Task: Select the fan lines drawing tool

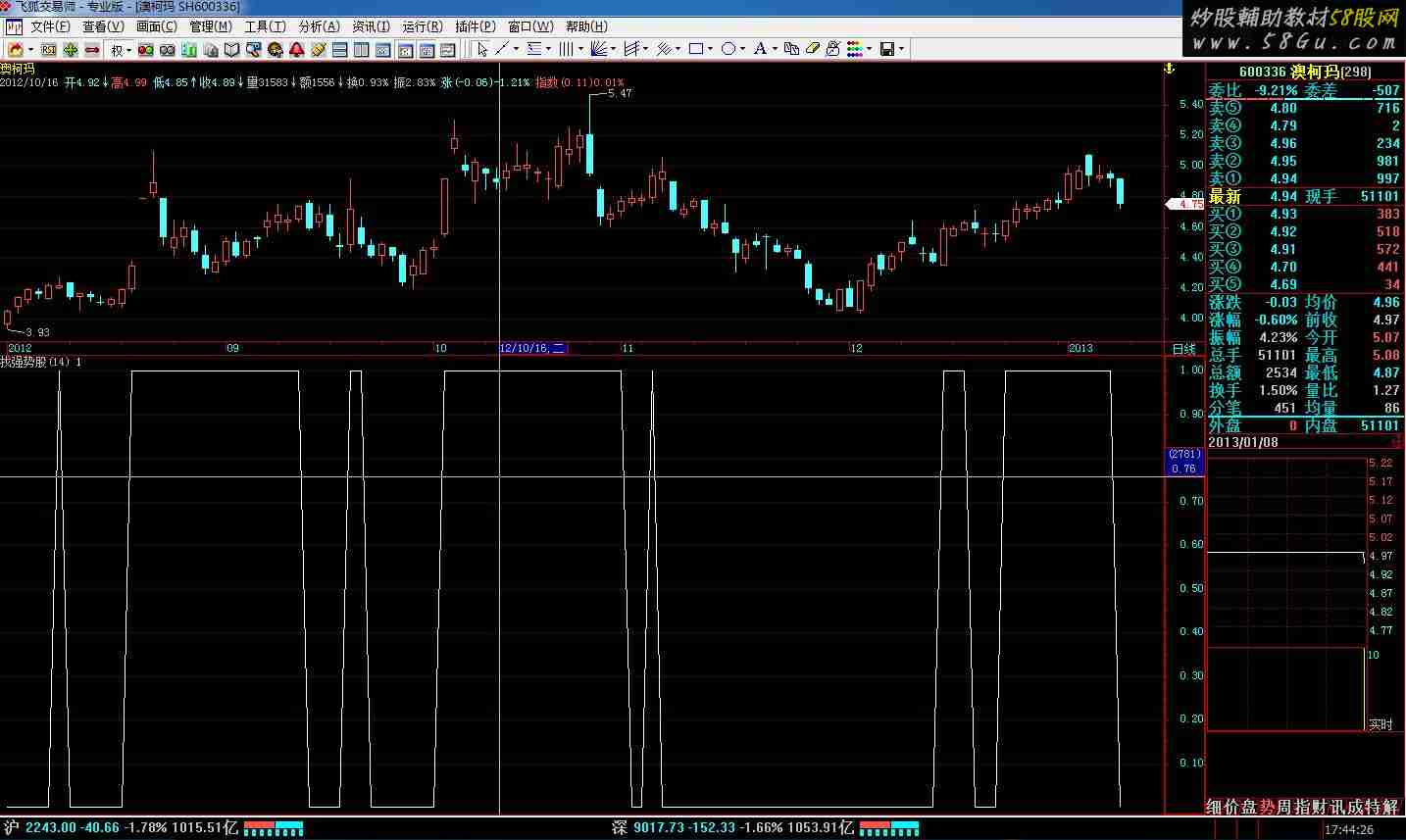Action: pos(599,49)
